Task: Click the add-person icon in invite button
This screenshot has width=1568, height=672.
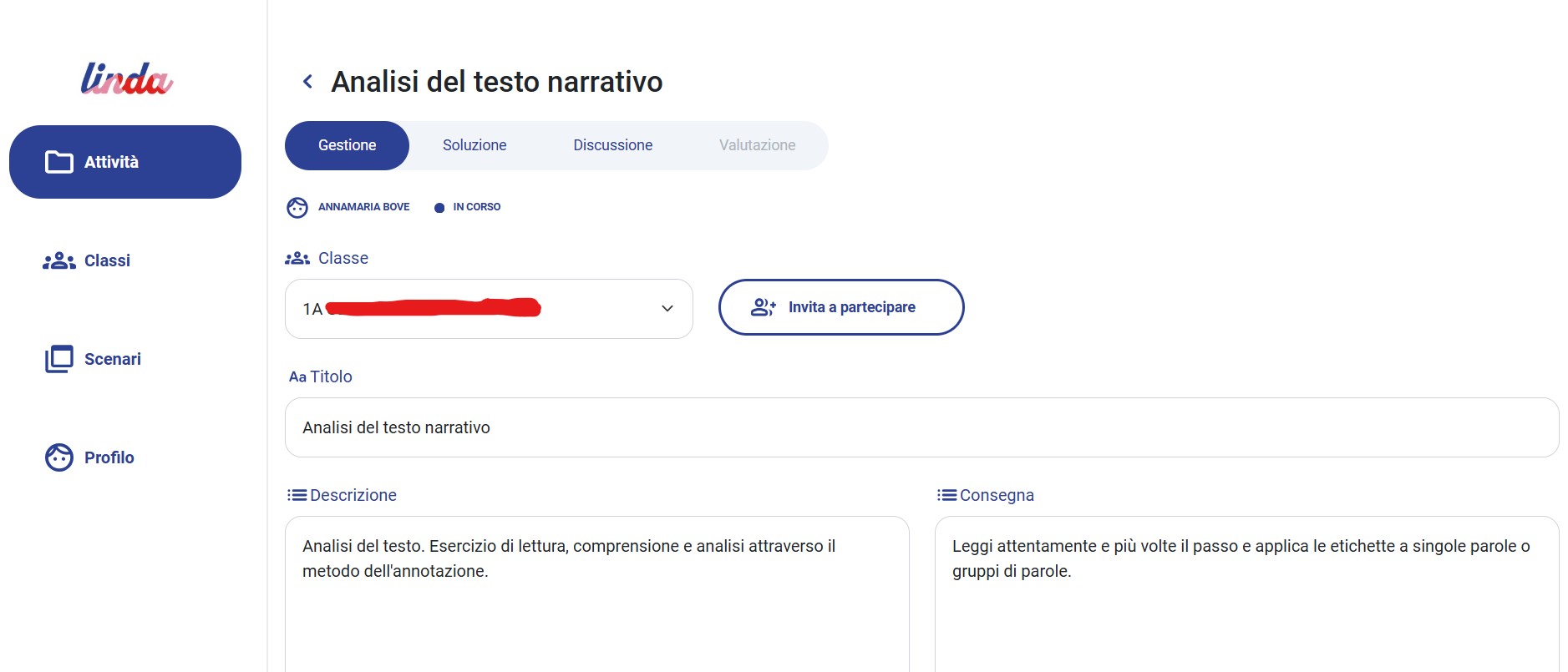Action: tap(763, 307)
